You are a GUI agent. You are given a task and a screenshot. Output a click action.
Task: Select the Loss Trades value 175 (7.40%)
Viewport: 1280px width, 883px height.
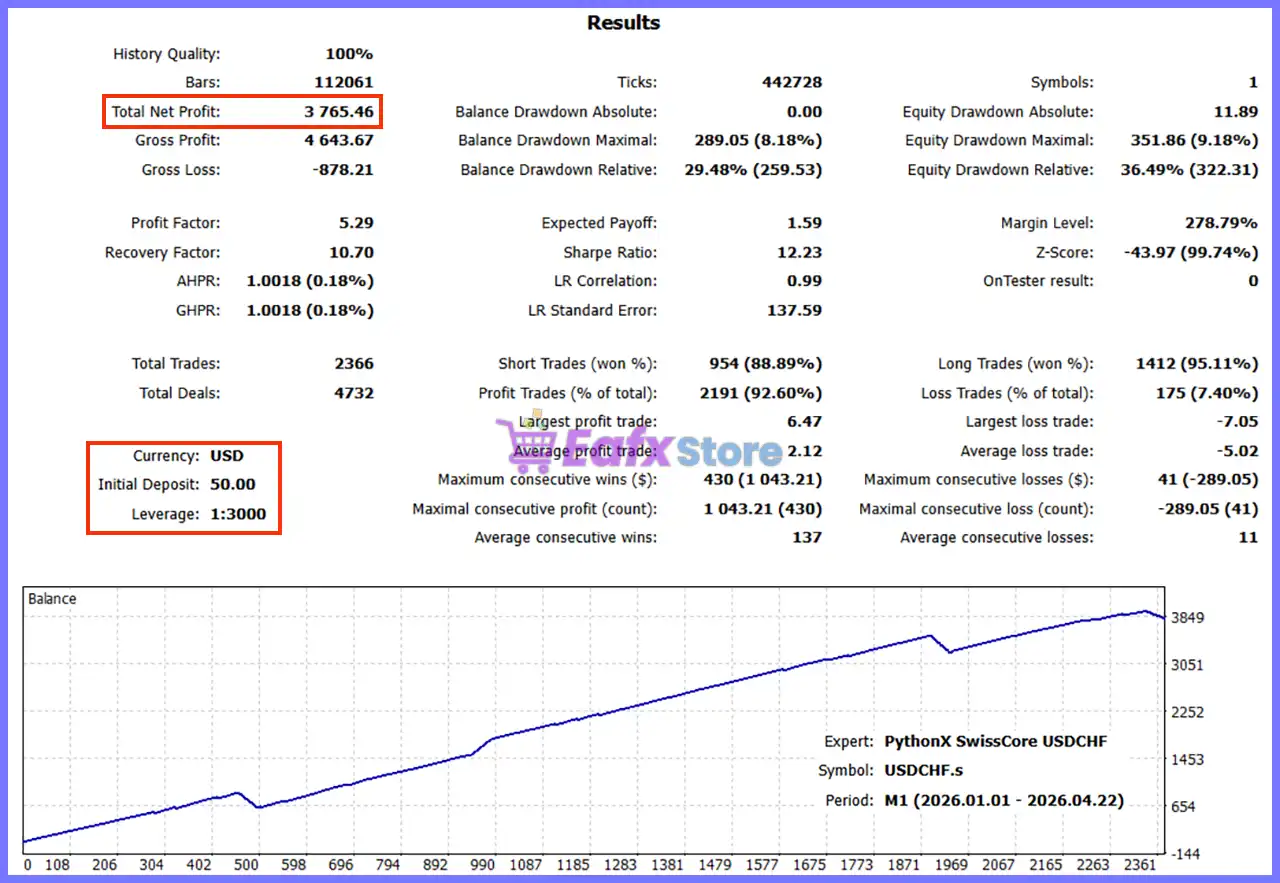pos(1207,393)
